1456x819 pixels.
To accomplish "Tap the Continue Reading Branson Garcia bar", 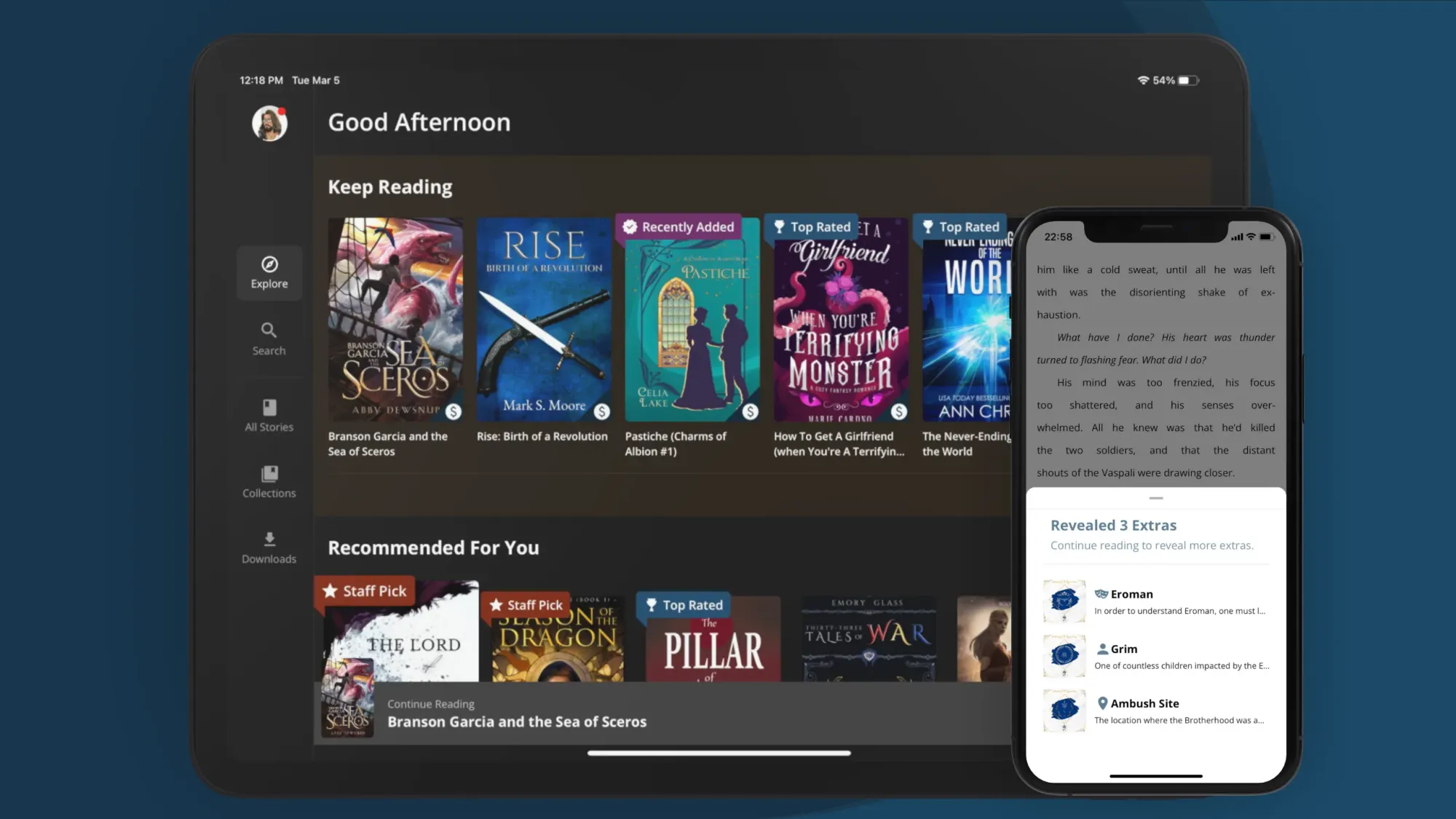I will pyautogui.click(x=662, y=713).
